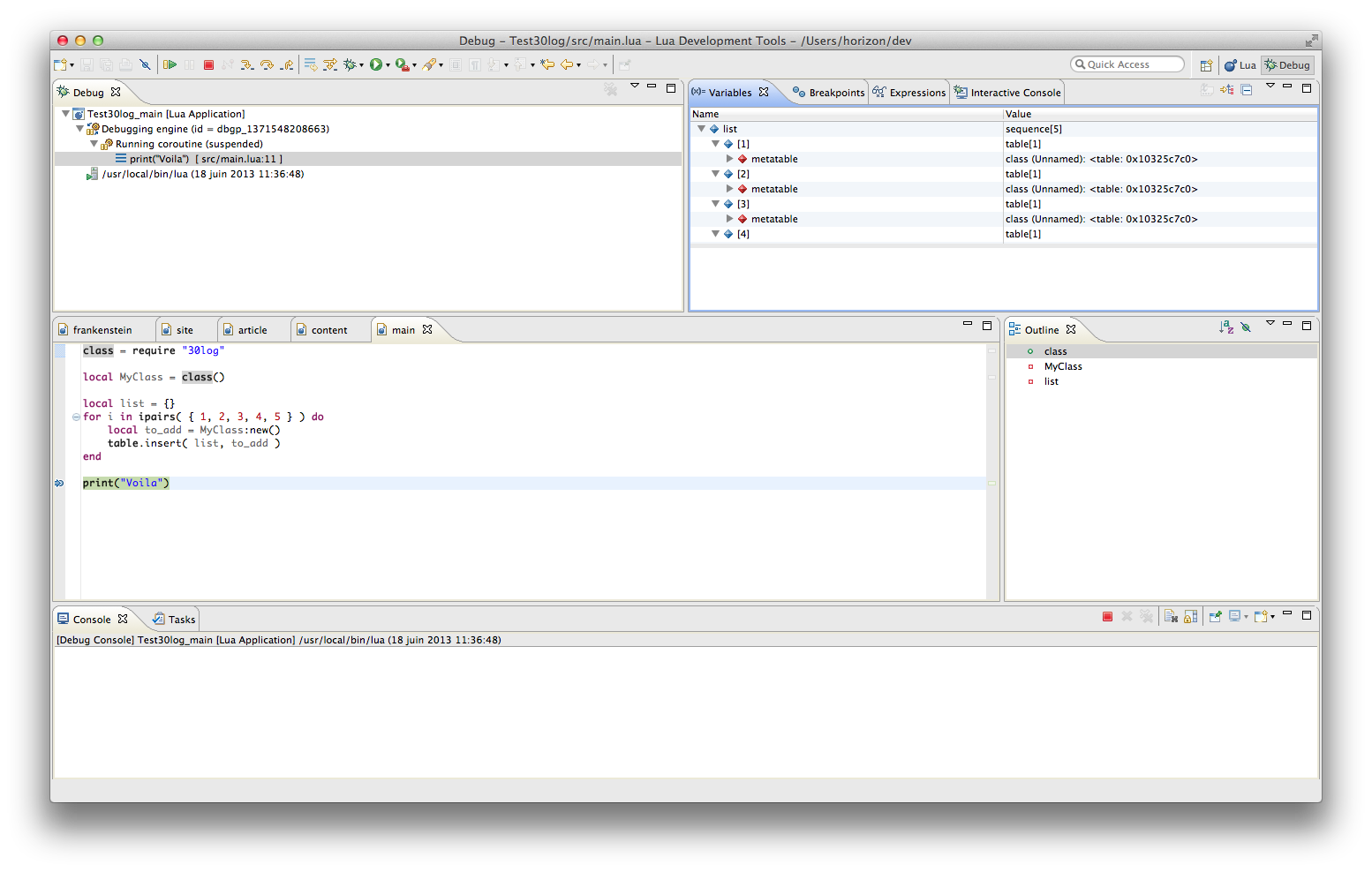Click the red Terminate button in main toolbar
This screenshot has height=872, width=1372.
(x=208, y=64)
